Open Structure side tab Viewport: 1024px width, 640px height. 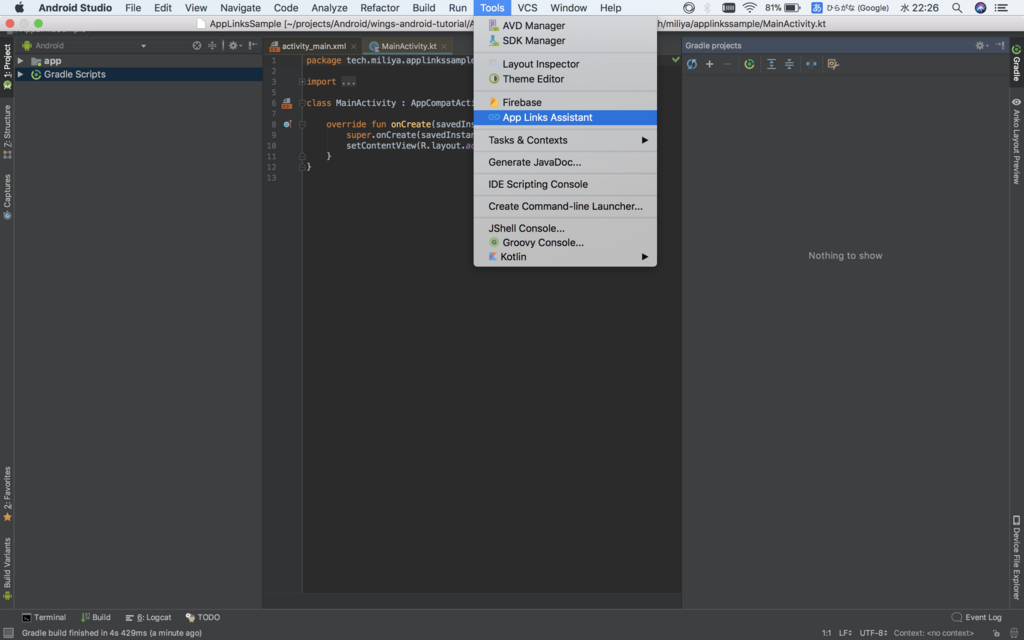click(x=7, y=132)
